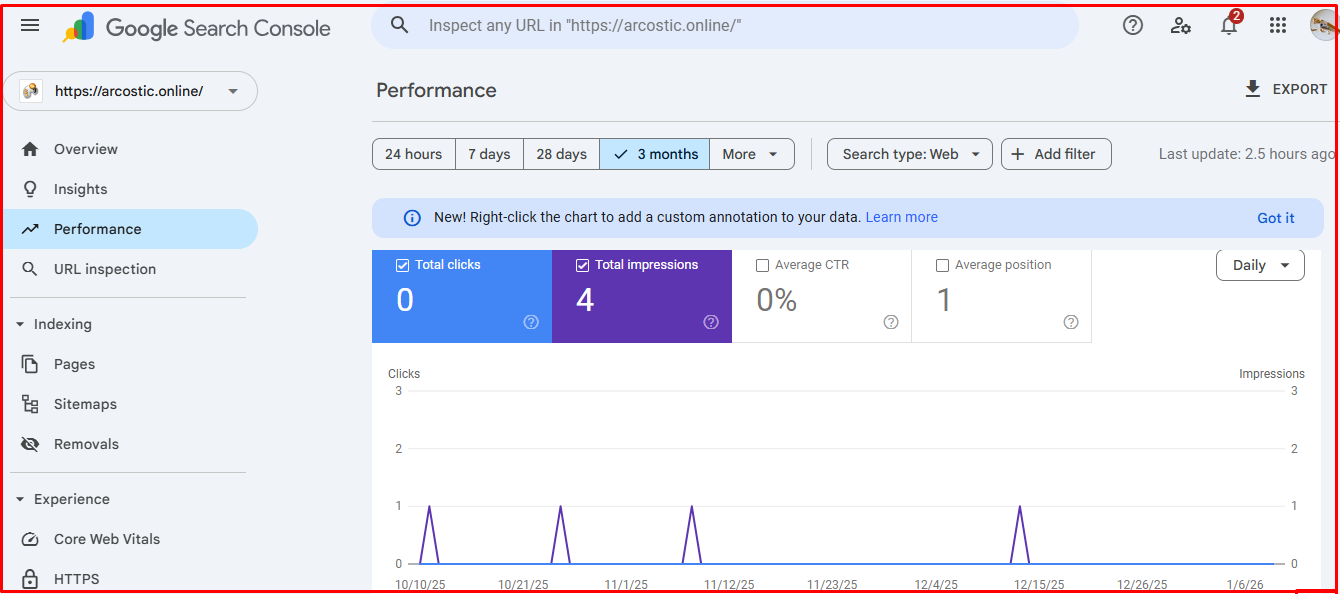Enable the Average CTR checkbox

[763, 265]
